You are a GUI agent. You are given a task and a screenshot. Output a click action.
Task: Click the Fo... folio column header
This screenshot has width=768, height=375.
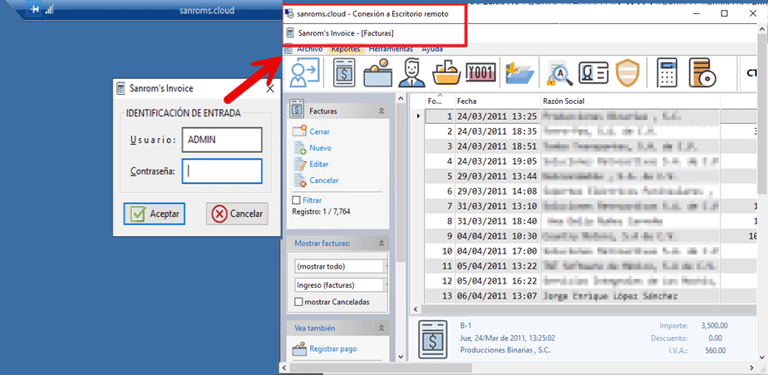pyautogui.click(x=439, y=101)
